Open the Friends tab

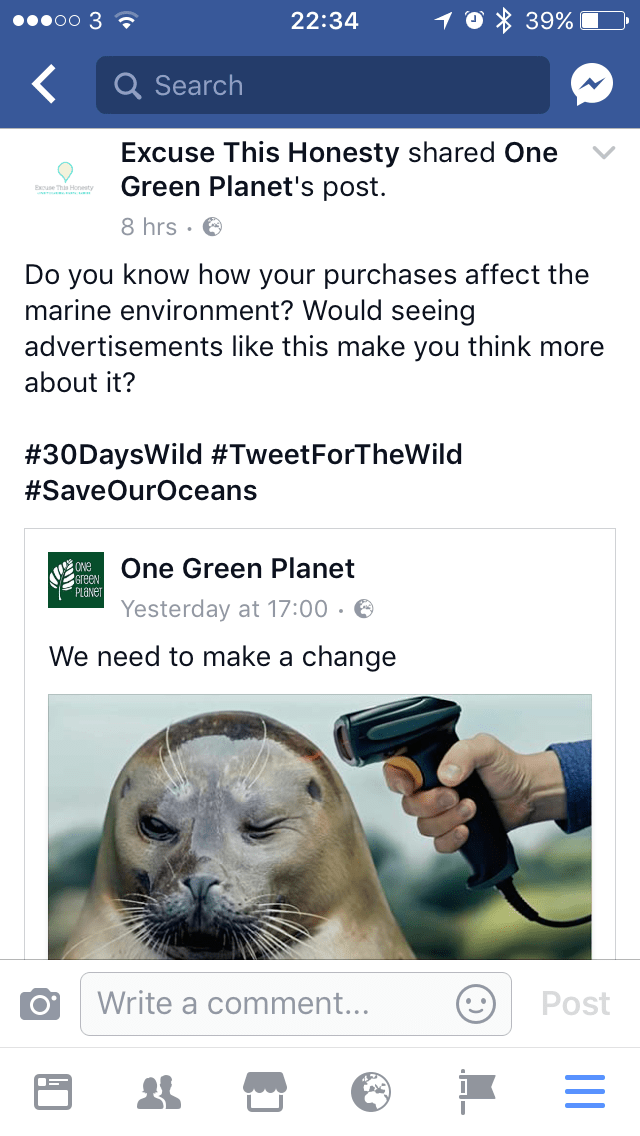(160, 1091)
